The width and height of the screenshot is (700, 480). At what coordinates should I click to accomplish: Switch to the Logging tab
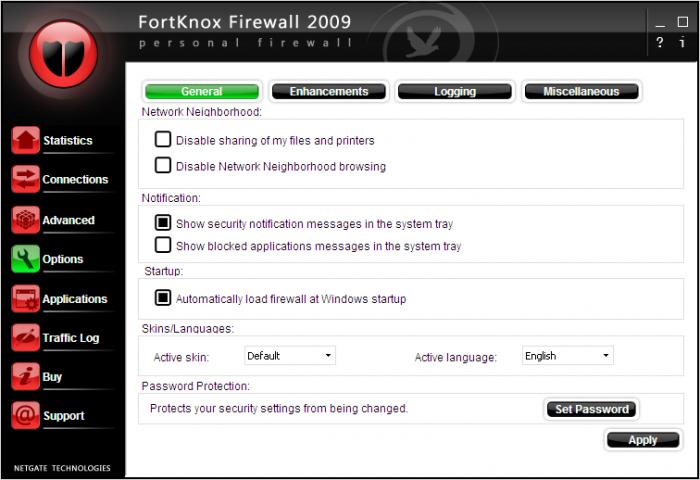pyautogui.click(x=455, y=92)
